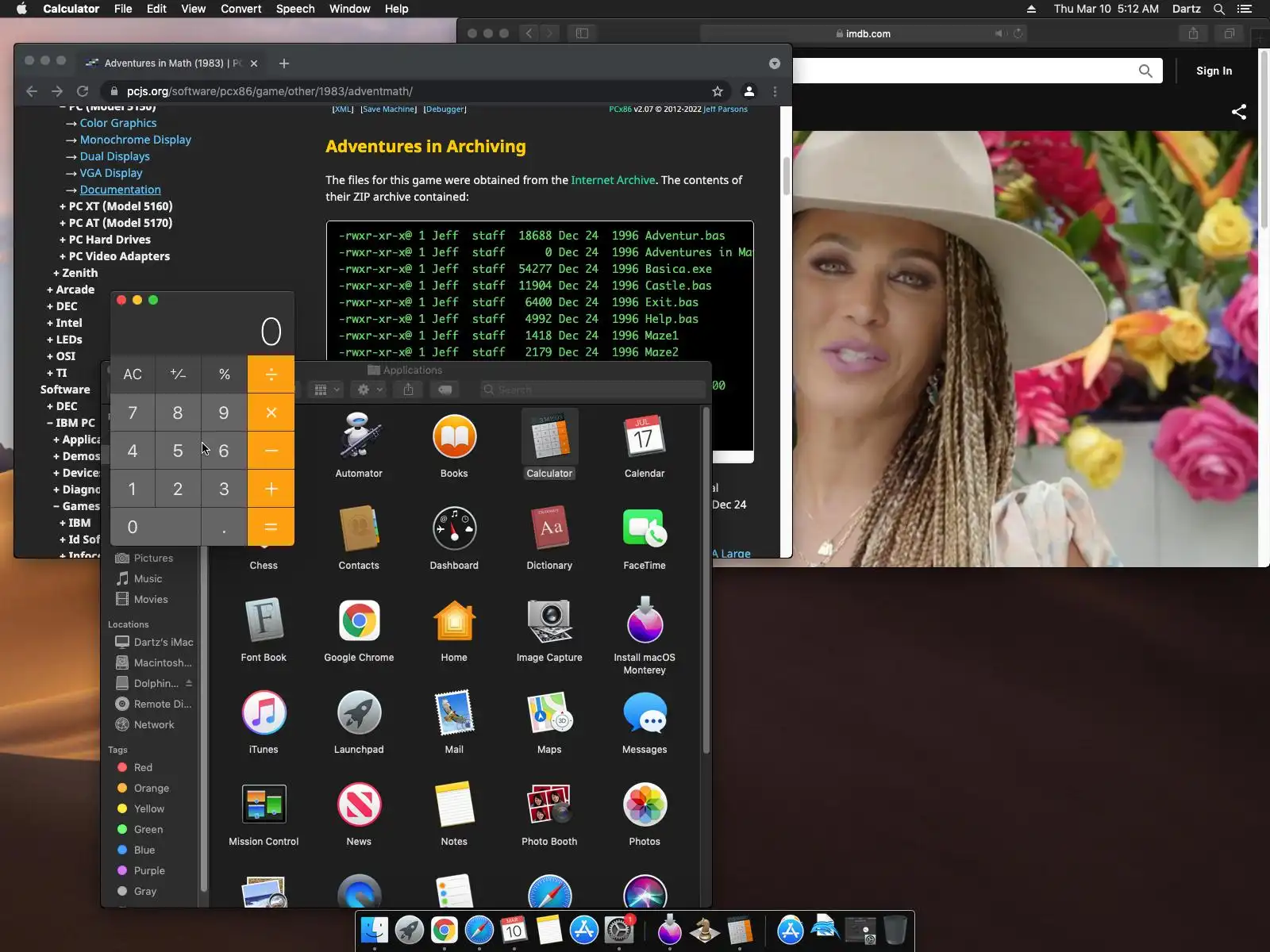Reload the pcjs.org page in Chrome
The height and width of the screenshot is (952, 1270).
point(83,91)
